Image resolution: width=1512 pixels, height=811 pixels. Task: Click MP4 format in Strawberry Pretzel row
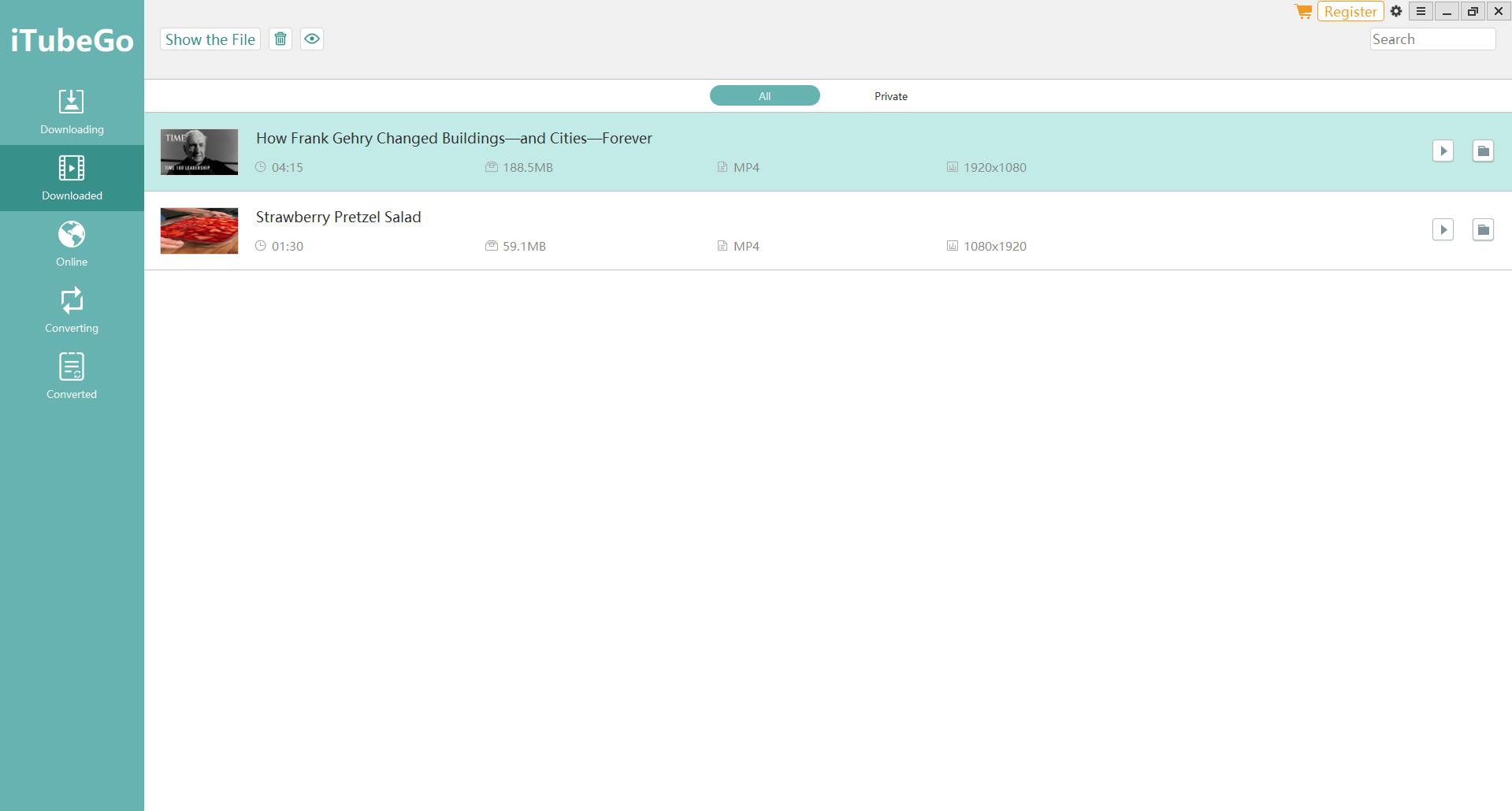point(746,247)
